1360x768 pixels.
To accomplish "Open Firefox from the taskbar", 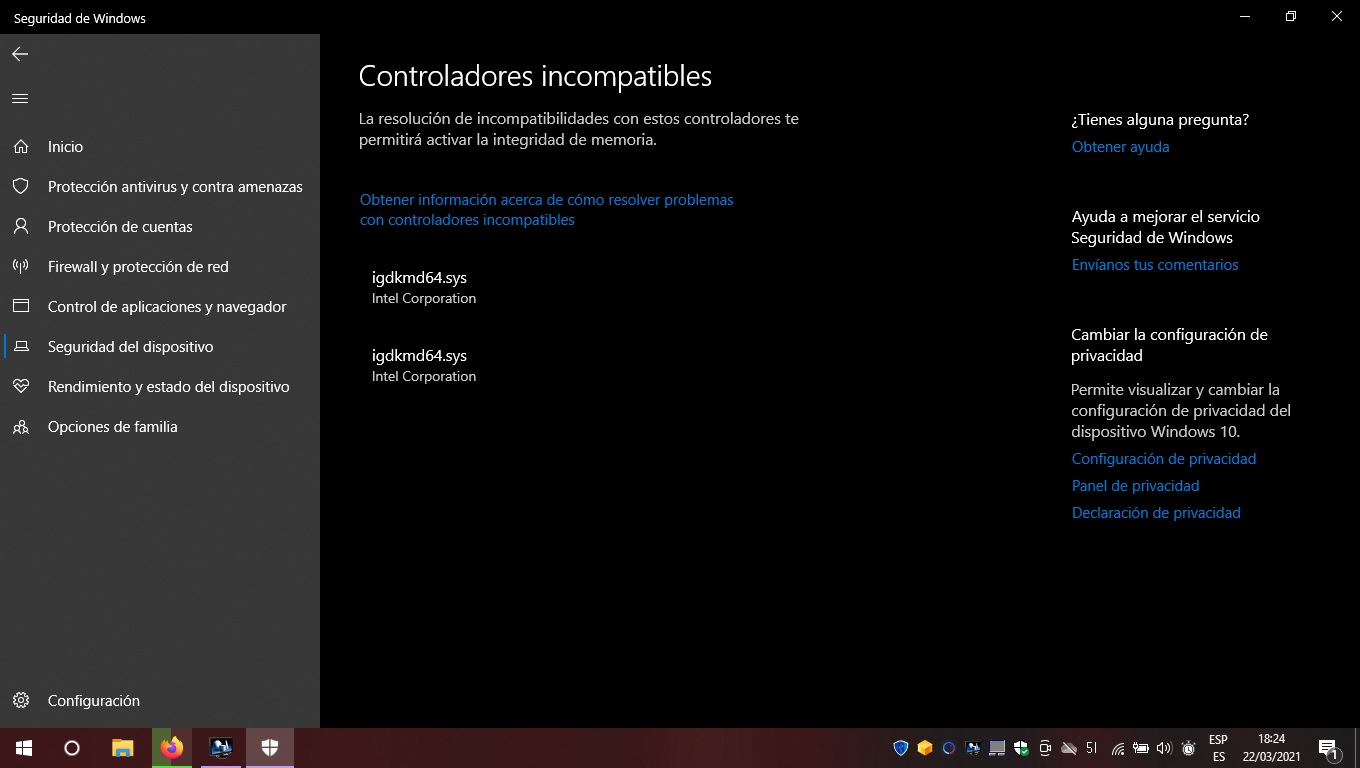I will tap(172, 748).
